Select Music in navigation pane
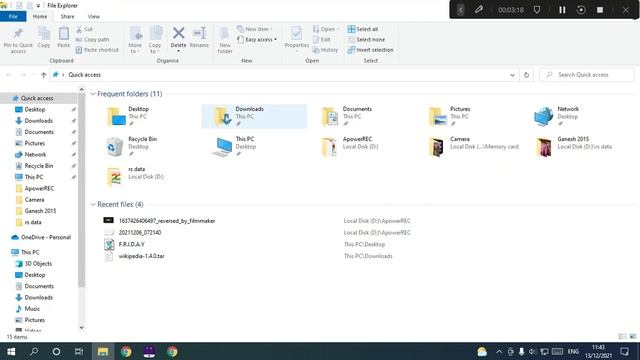Image resolution: width=640 pixels, height=360 pixels. pyautogui.click(x=32, y=309)
